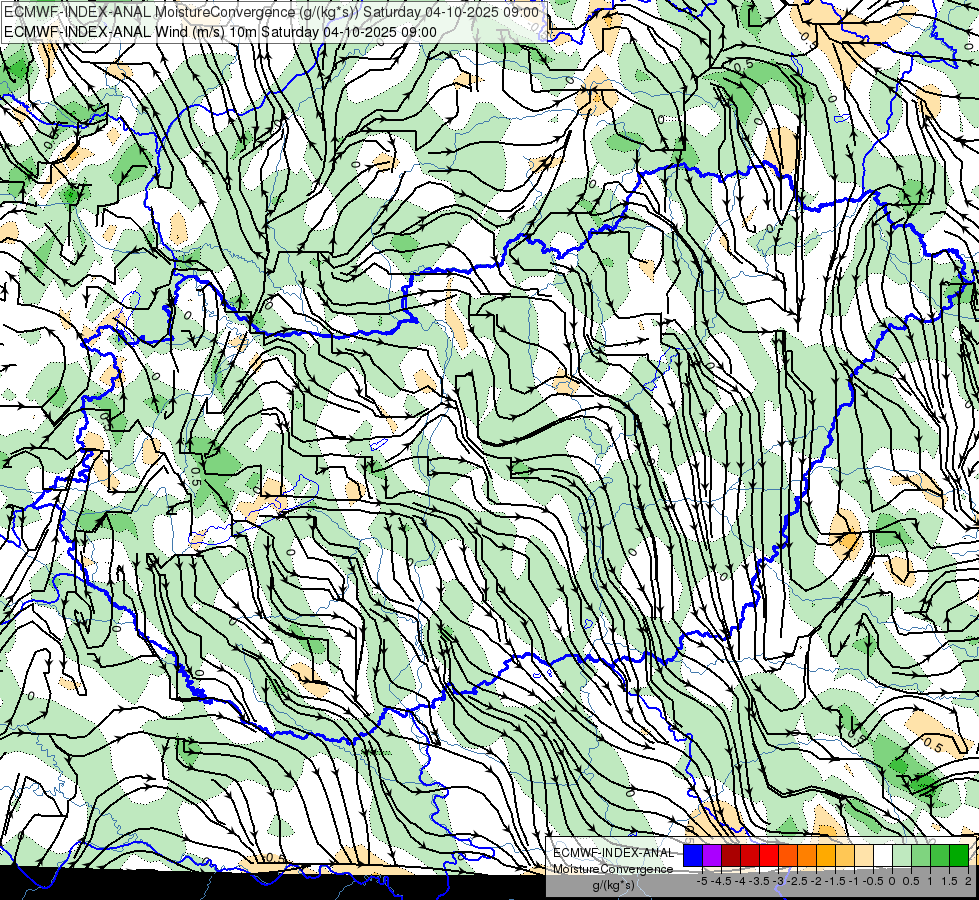This screenshot has width=979, height=900.
Task: Click the legend swatch between -4 and -3.5
Action: coord(750,856)
